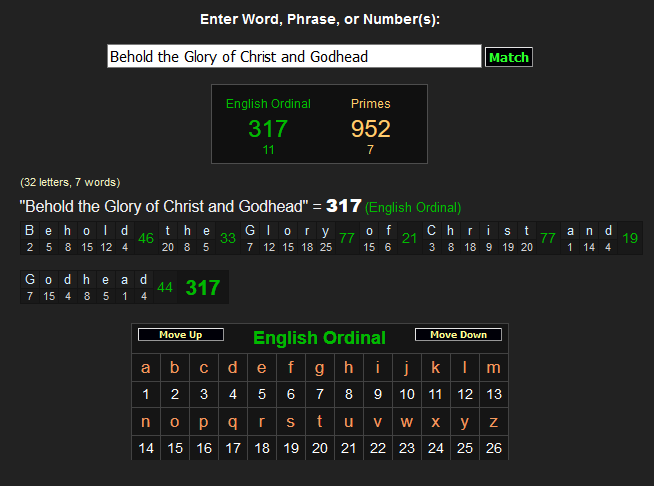This screenshot has height=486, width=654.
Task: Select the Primes cipher label
Action: point(370,104)
